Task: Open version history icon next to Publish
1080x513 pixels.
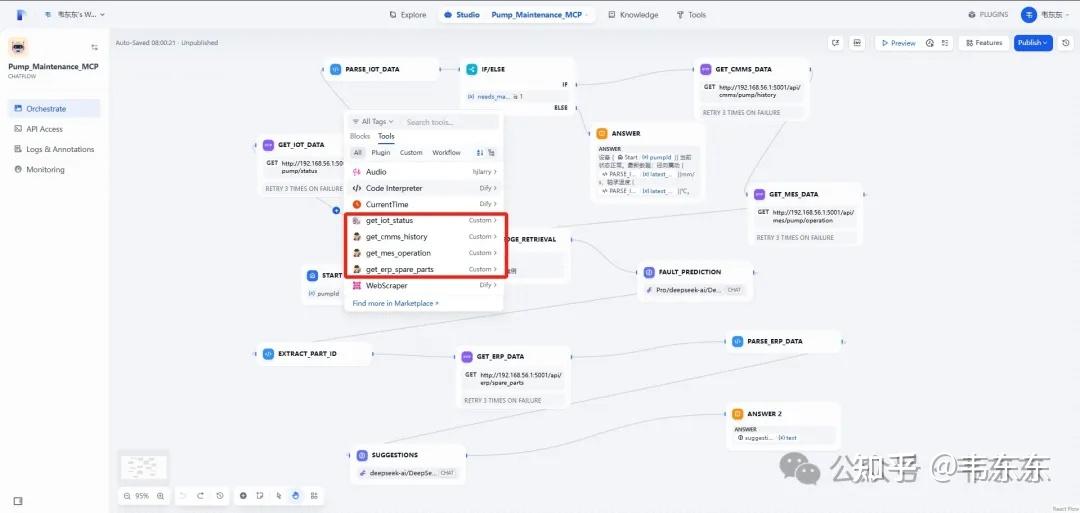Action: click(x=1066, y=43)
